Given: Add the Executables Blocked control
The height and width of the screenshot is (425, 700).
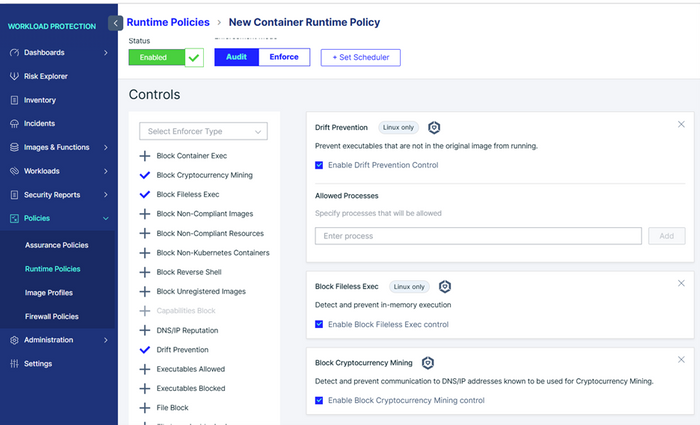Looking at the screenshot, I should (x=145, y=388).
